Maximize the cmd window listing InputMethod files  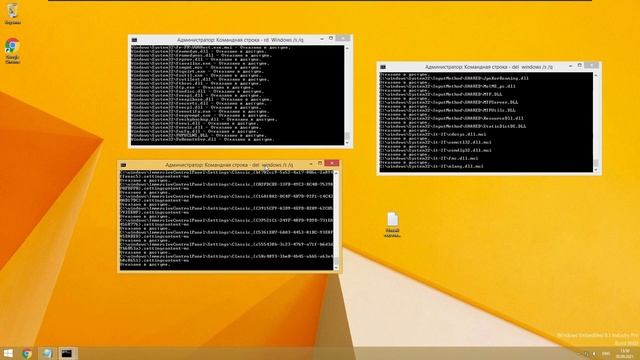[x=580, y=65]
